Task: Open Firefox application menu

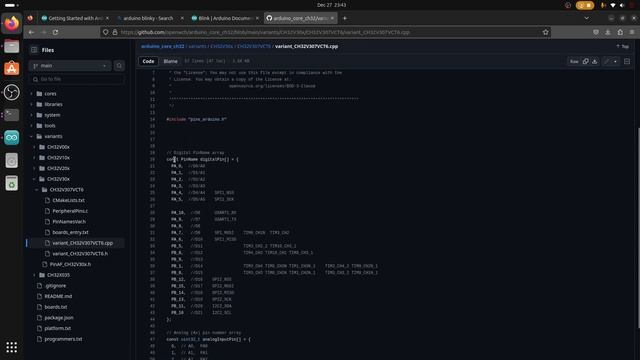Action: pyautogui.click(x=632, y=32)
